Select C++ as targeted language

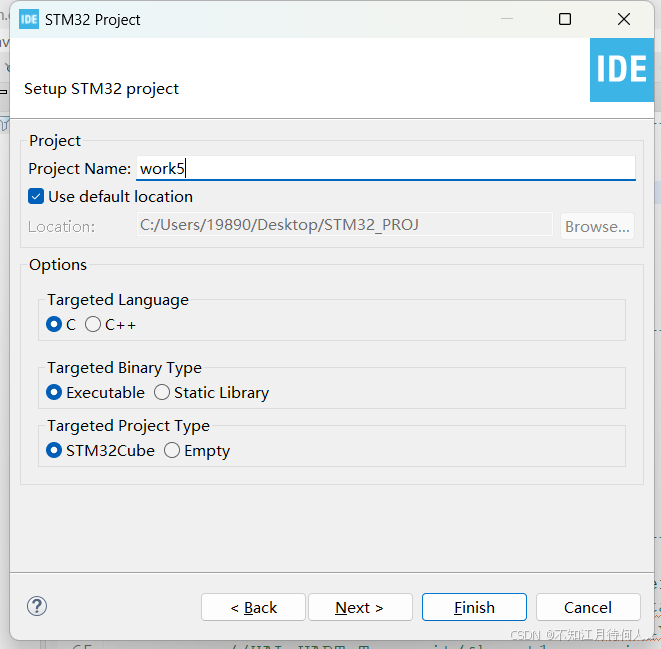point(93,324)
